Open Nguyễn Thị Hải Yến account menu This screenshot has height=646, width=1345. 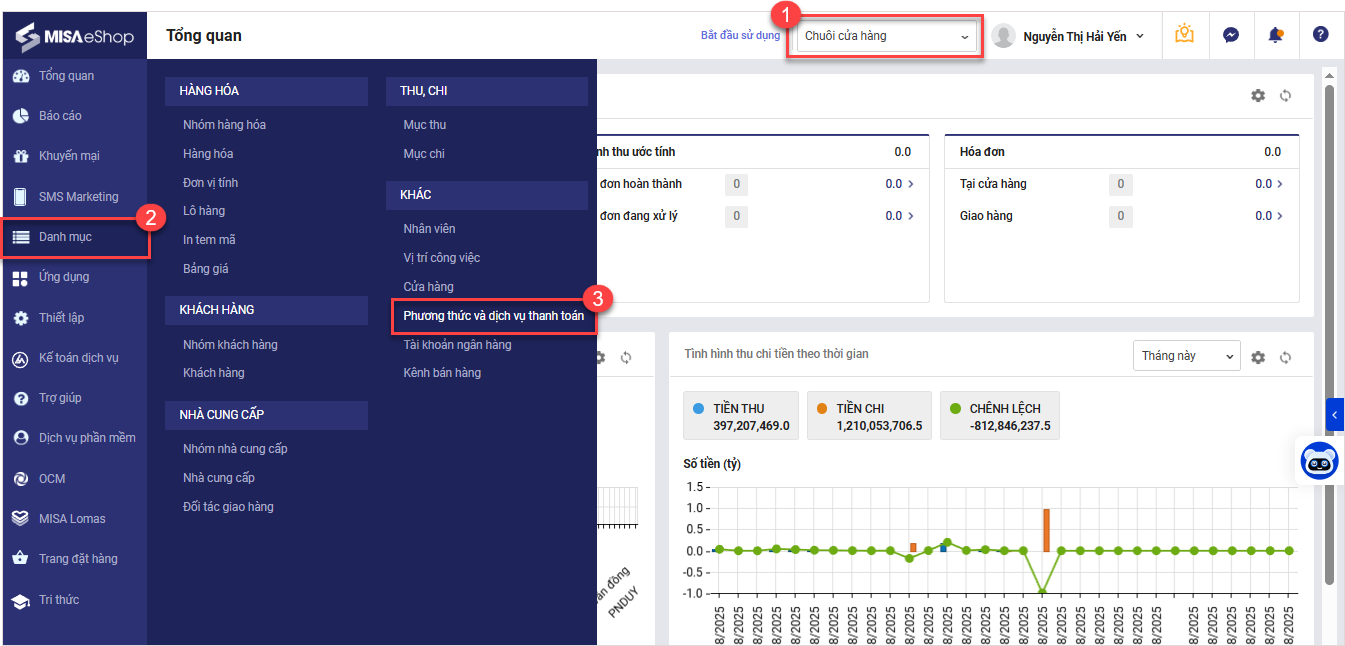pyautogui.click(x=1072, y=37)
